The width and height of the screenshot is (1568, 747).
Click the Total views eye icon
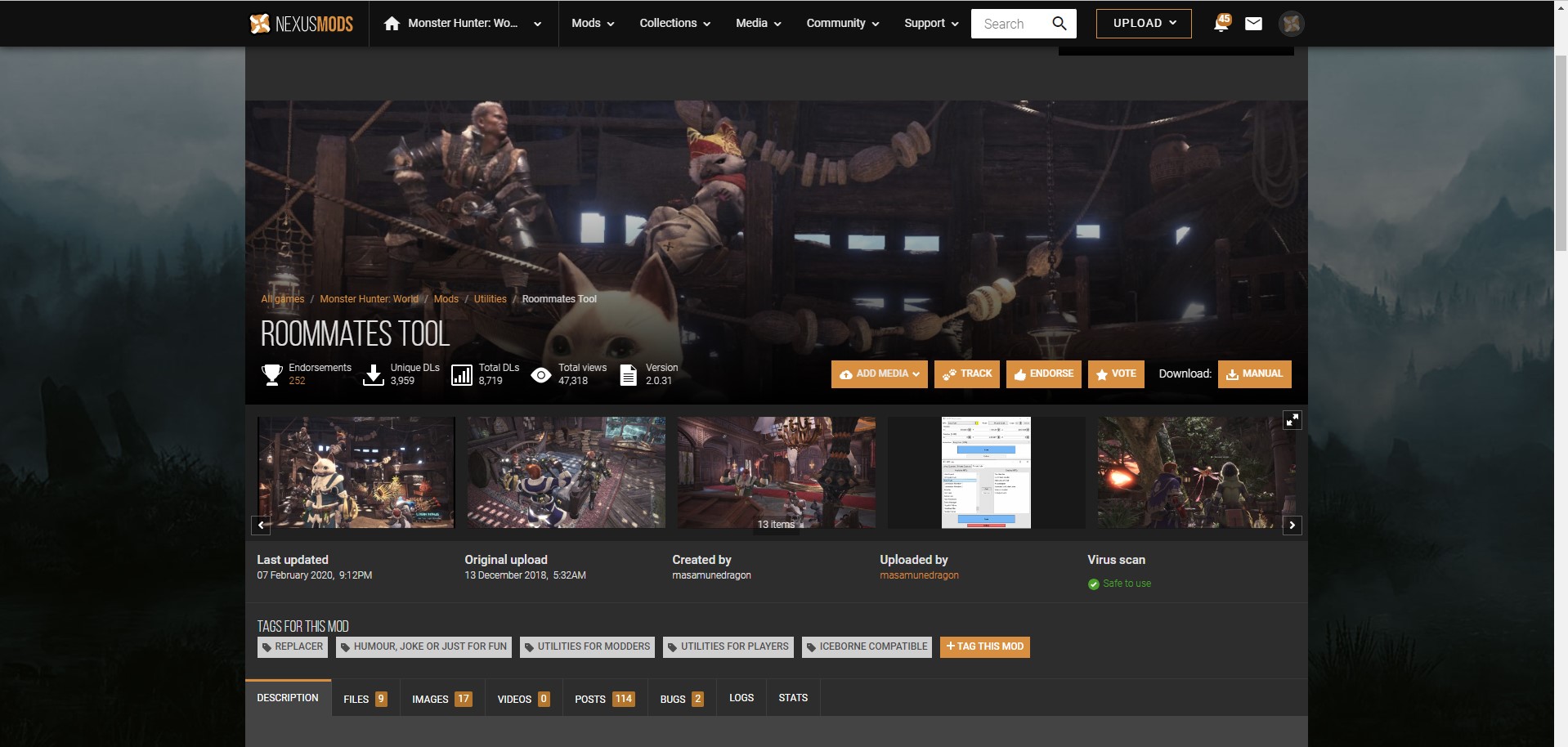point(541,375)
